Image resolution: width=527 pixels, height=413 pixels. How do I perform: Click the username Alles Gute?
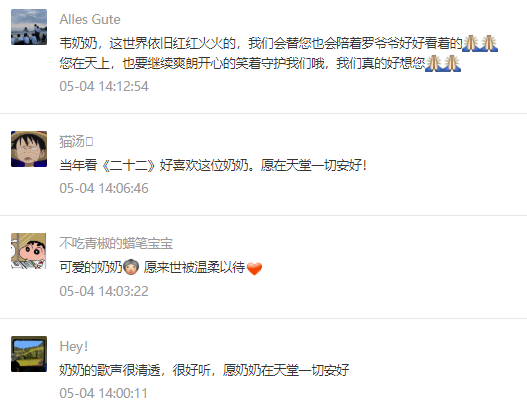point(90,19)
